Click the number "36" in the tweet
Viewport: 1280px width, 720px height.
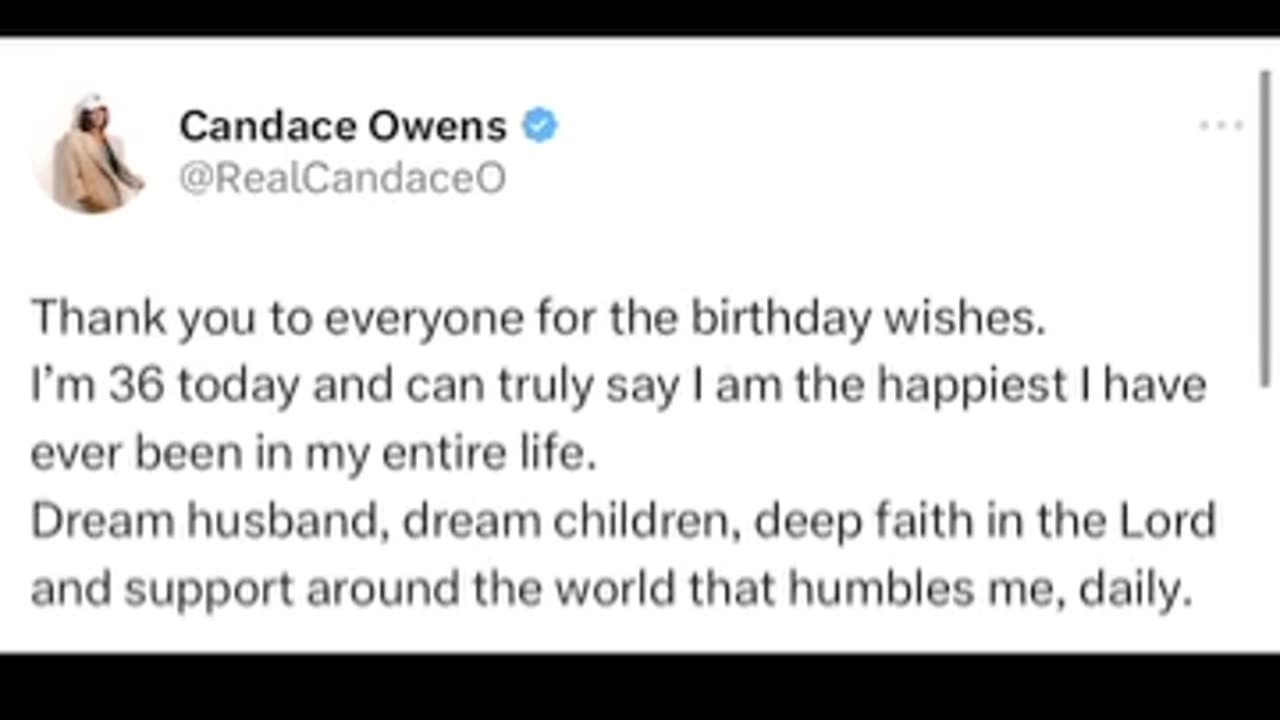pyautogui.click(x=135, y=386)
